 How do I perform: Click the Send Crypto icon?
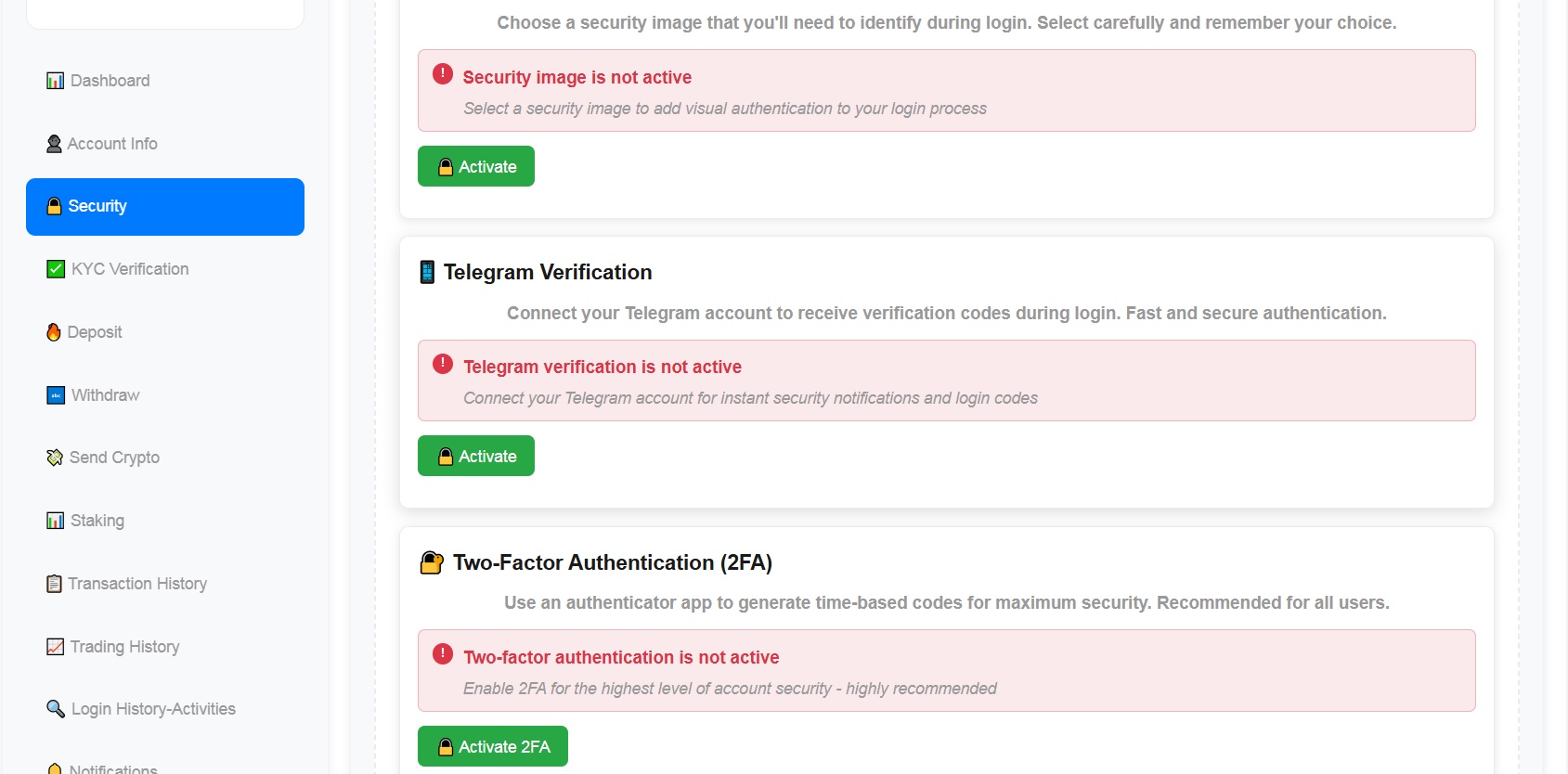coord(55,458)
